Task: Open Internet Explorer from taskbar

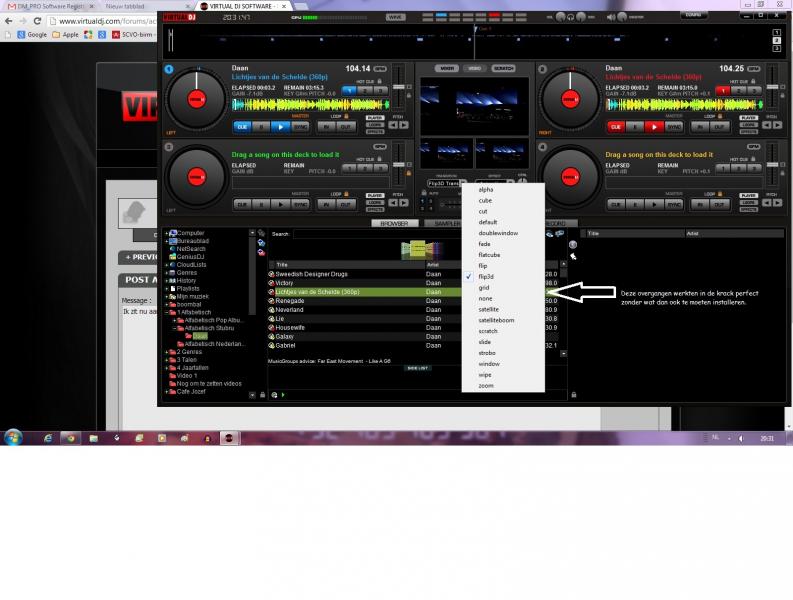Action: pyautogui.click(x=48, y=438)
